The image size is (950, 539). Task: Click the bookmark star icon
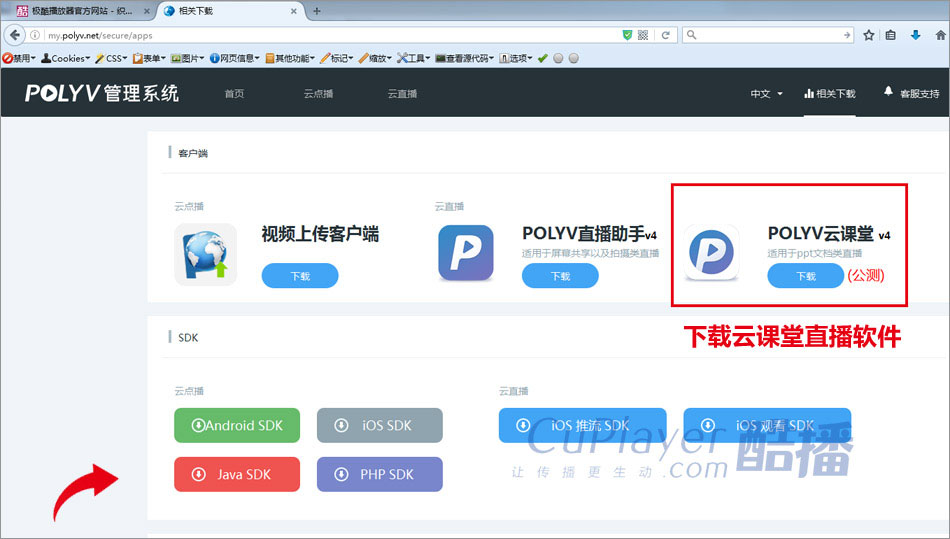(x=869, y=35)
